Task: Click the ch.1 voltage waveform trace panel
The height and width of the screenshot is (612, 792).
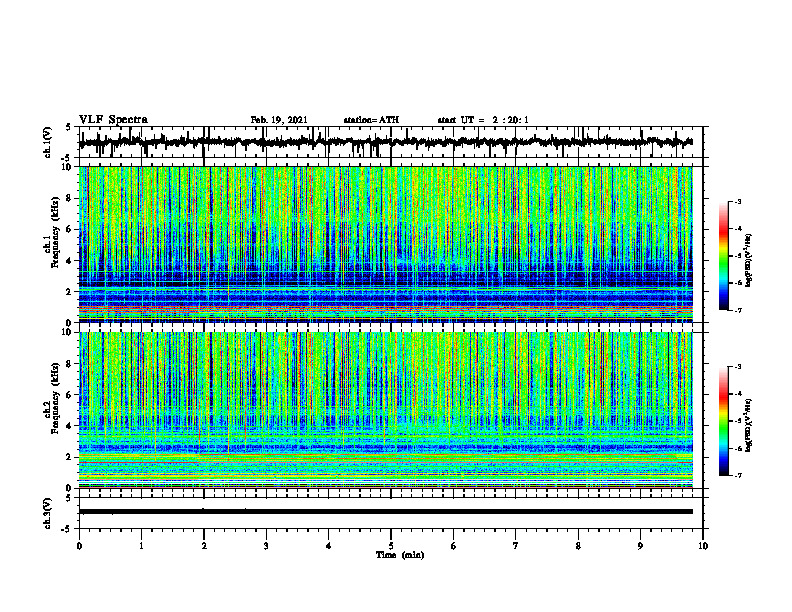Action: [391, 142]
